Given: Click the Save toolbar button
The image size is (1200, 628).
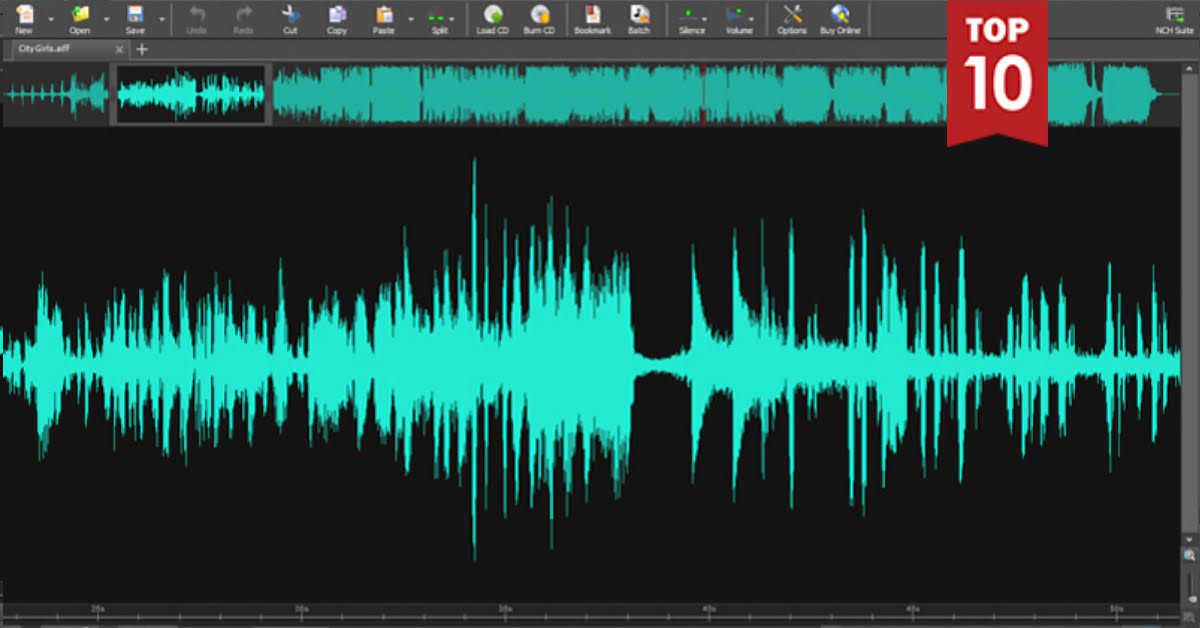Looking at the screenshot, I should [134, 16].
